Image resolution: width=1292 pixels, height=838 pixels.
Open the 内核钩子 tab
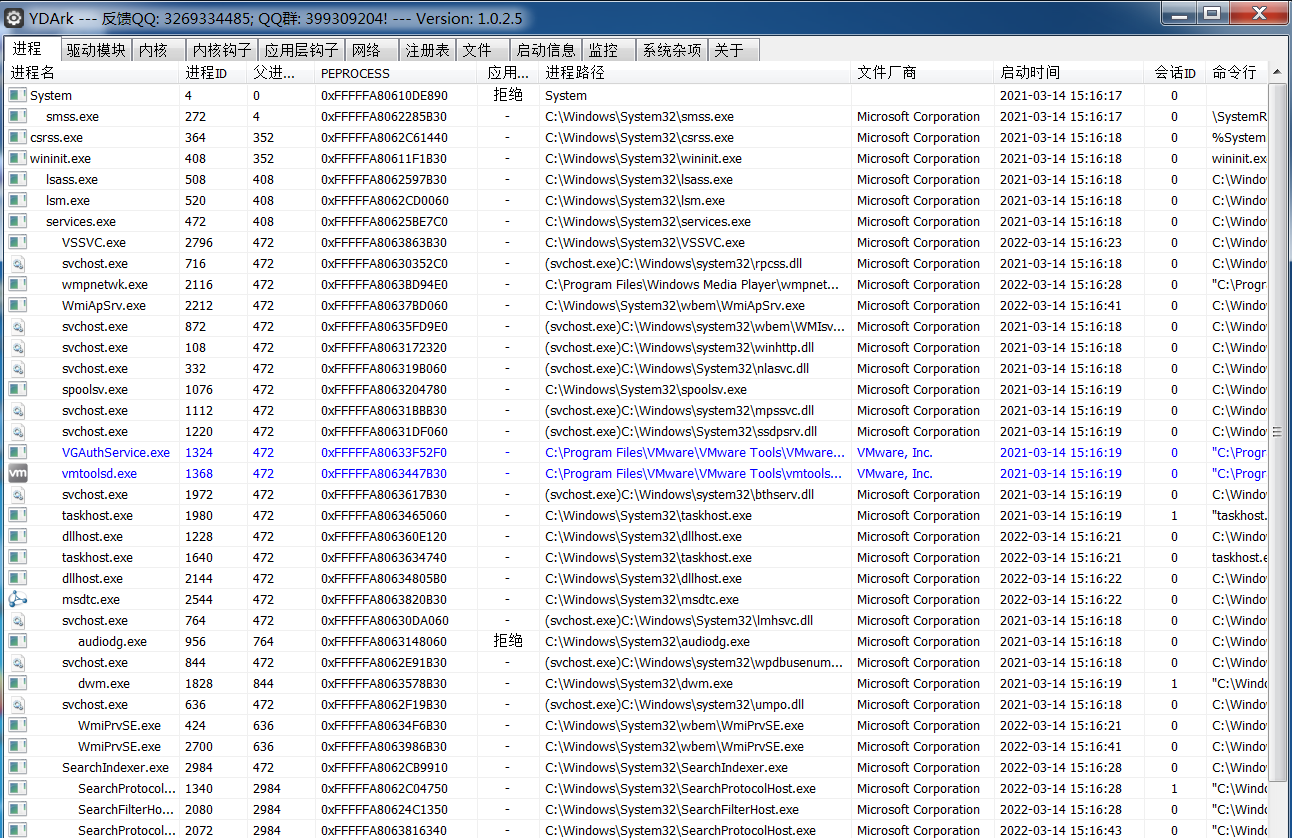click(x=222, y=50)
